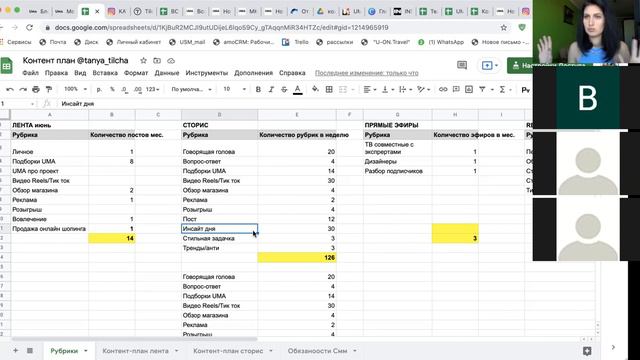Click the Explore button at bottom right
The height and width of the screenshot is (360, 640).
pyautogui.click(x=587, y=351)
